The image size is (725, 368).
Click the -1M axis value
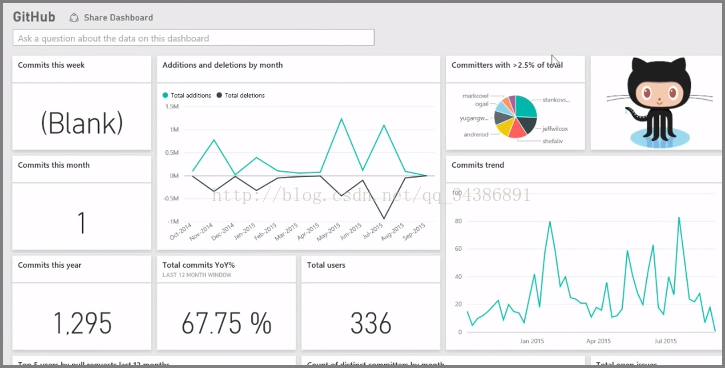(172, 222)
